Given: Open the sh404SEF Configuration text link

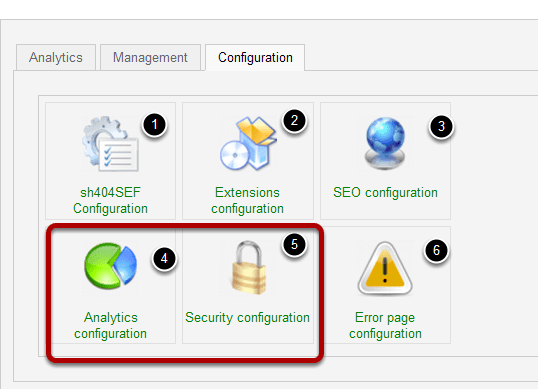Looking at the screenshot, I should pyautogui.click(x=110, y=200).
